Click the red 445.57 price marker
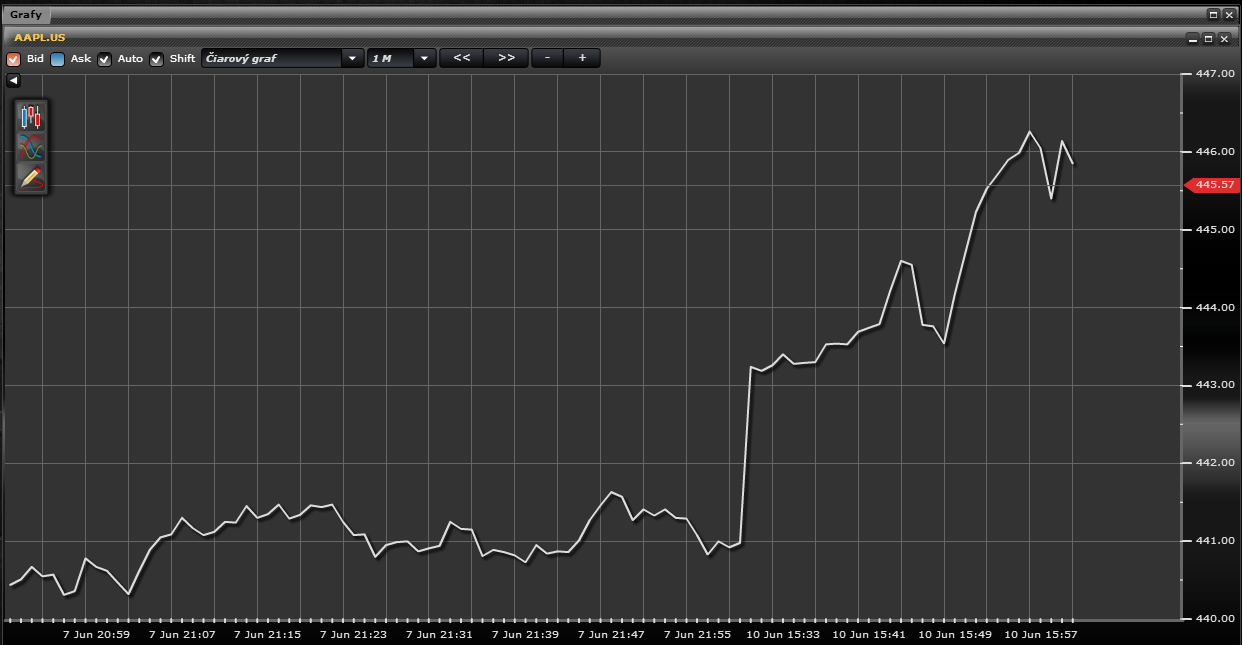1244x645 pixels. 1212,185
